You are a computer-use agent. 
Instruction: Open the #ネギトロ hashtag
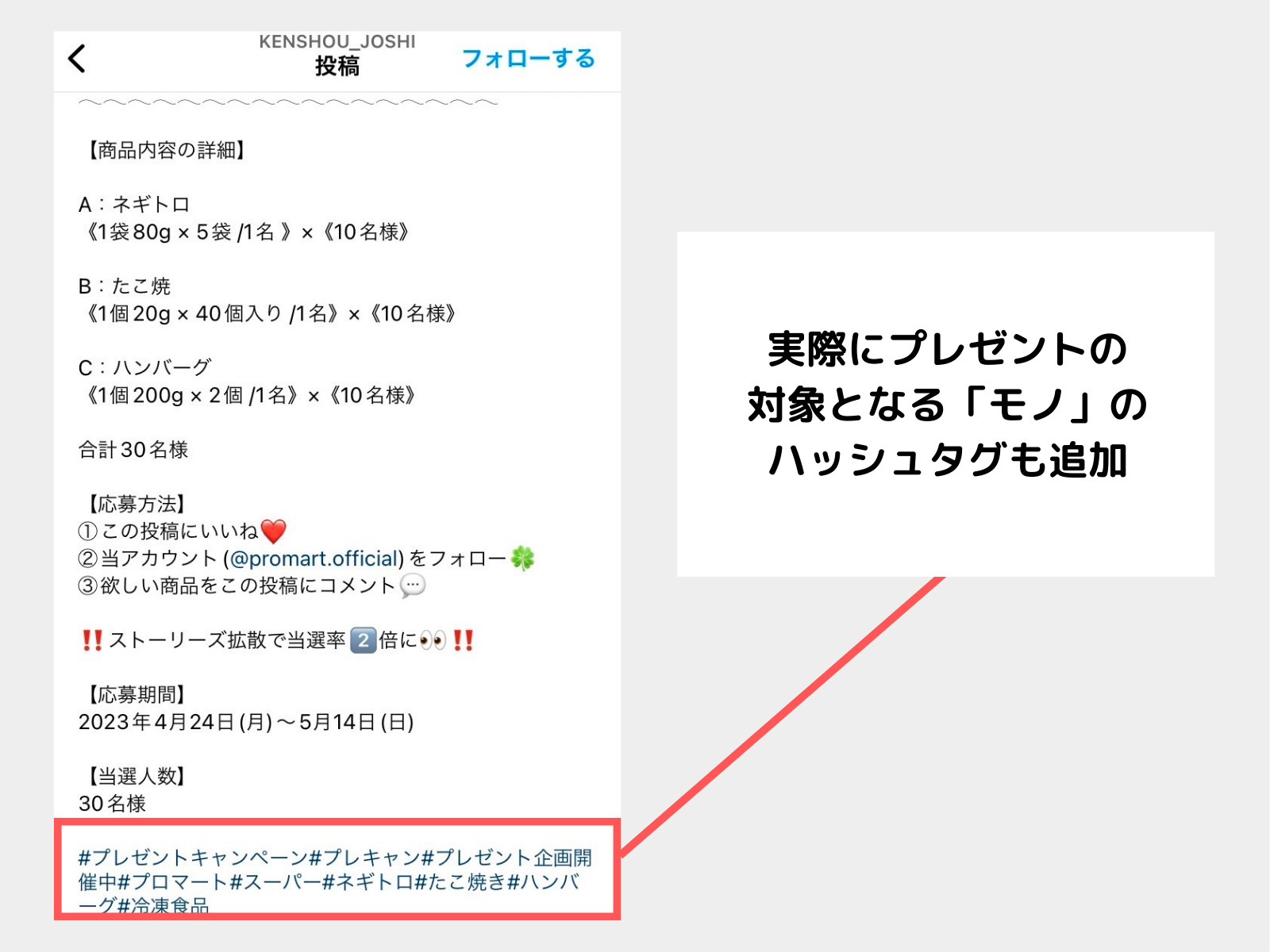point(368,882)
